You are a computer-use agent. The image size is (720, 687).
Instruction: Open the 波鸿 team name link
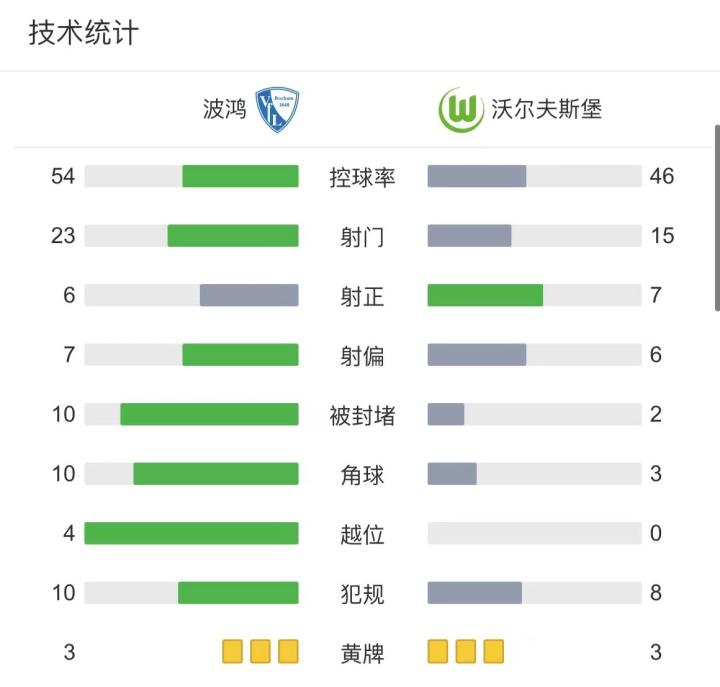tap(225, 109)
